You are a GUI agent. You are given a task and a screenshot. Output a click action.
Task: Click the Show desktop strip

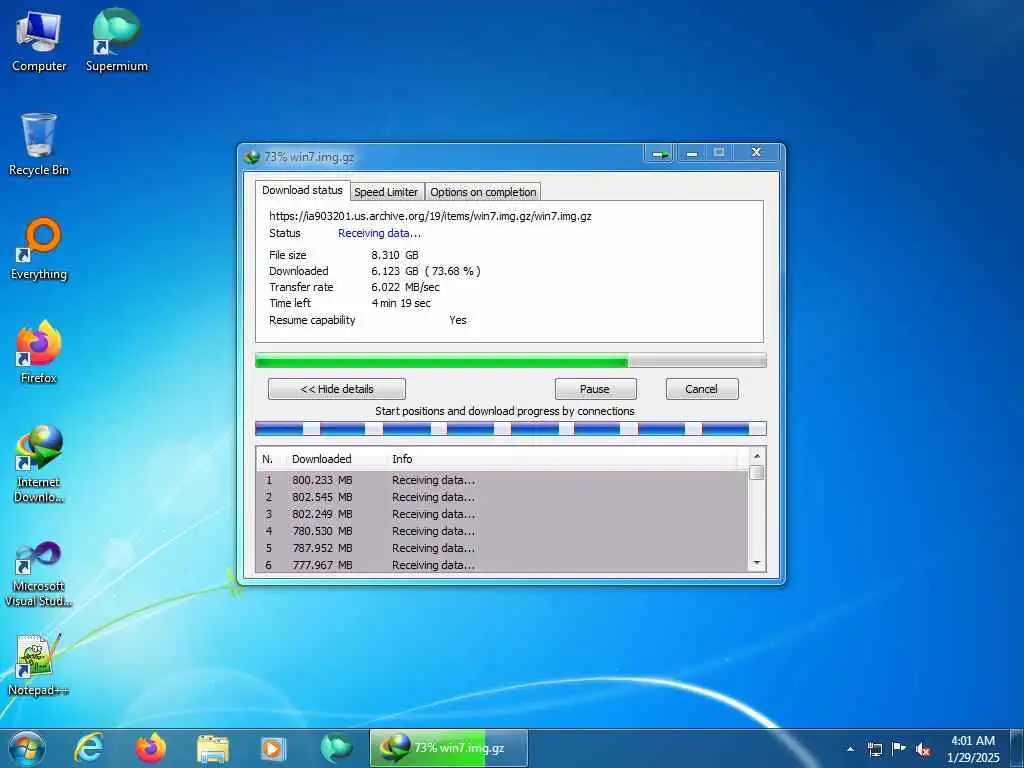click(x=1017, y=748)
